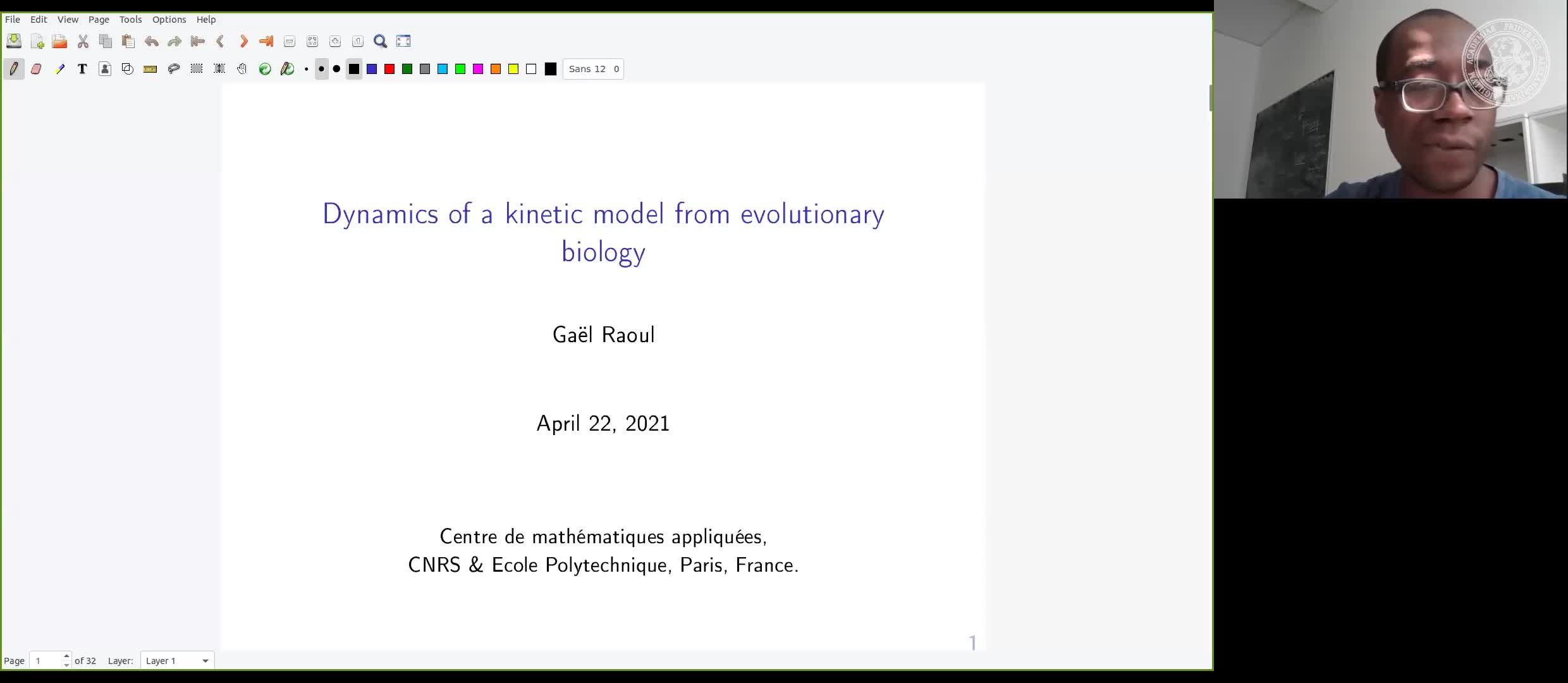1568x683 pixels.
Task: Toggle fullscreen presentation mode
Action: (x=403, y=41)
